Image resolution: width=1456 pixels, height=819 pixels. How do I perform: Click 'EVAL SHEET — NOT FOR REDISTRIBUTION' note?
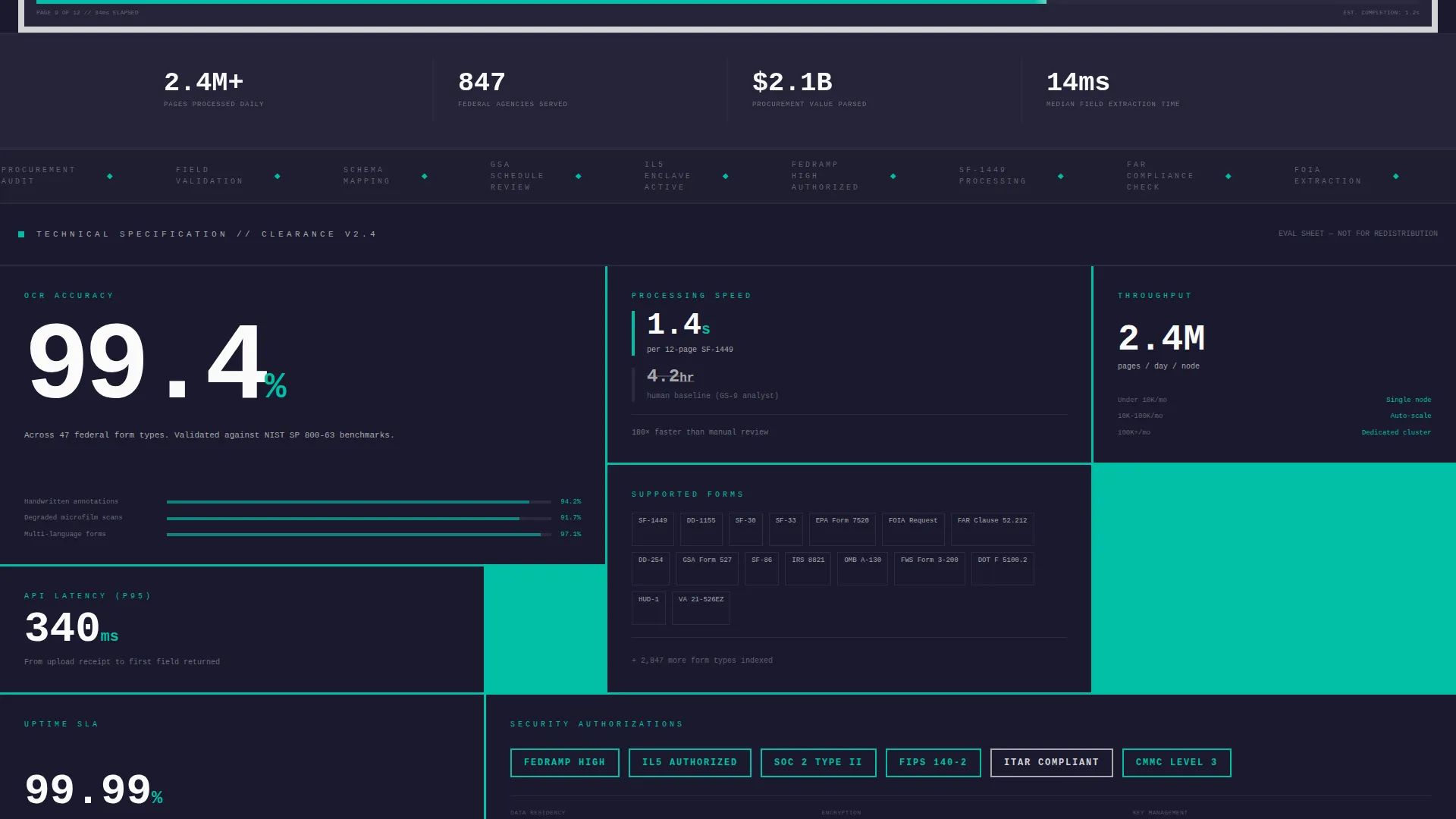pos(1357,234)
